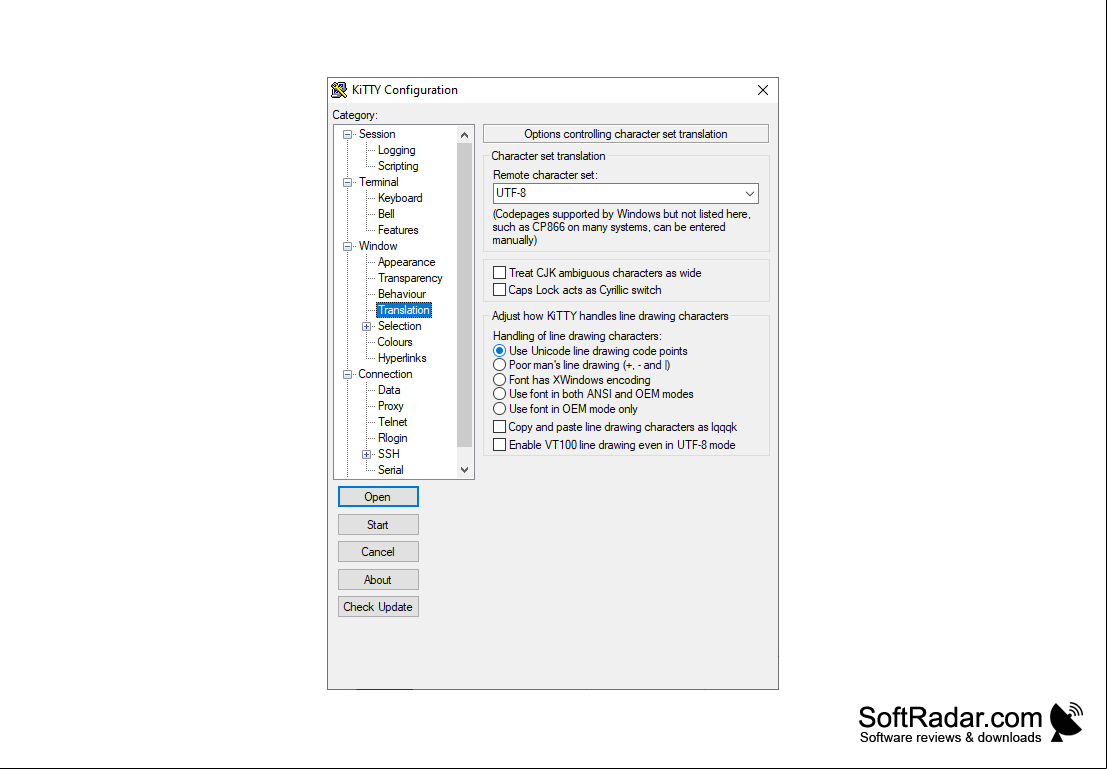The height and width of the screenshot is (769, 1107).
Task: Collapse the Terminal tree node
Action: (347, 182)
